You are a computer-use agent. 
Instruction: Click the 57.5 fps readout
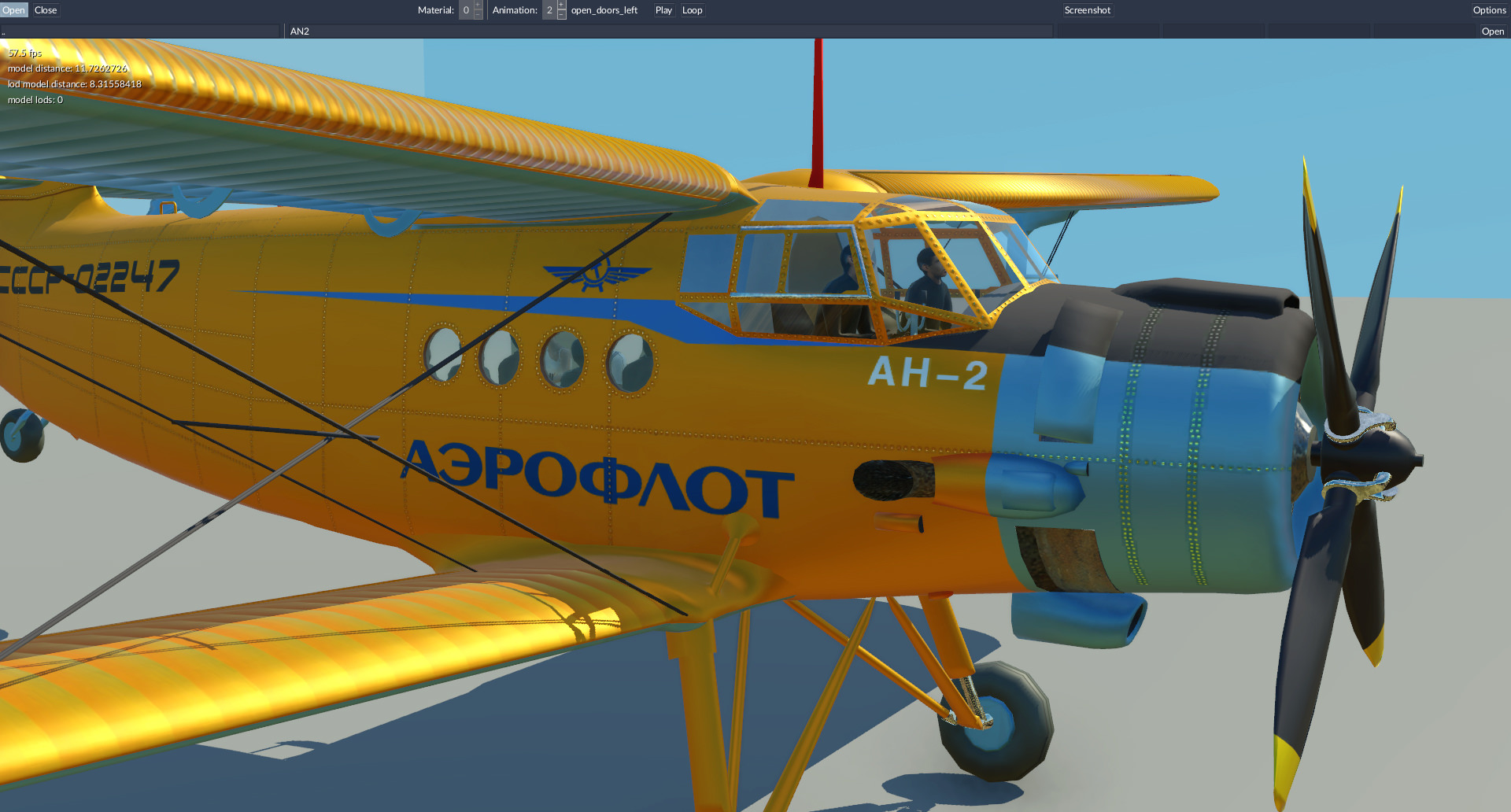pos(24,53)
